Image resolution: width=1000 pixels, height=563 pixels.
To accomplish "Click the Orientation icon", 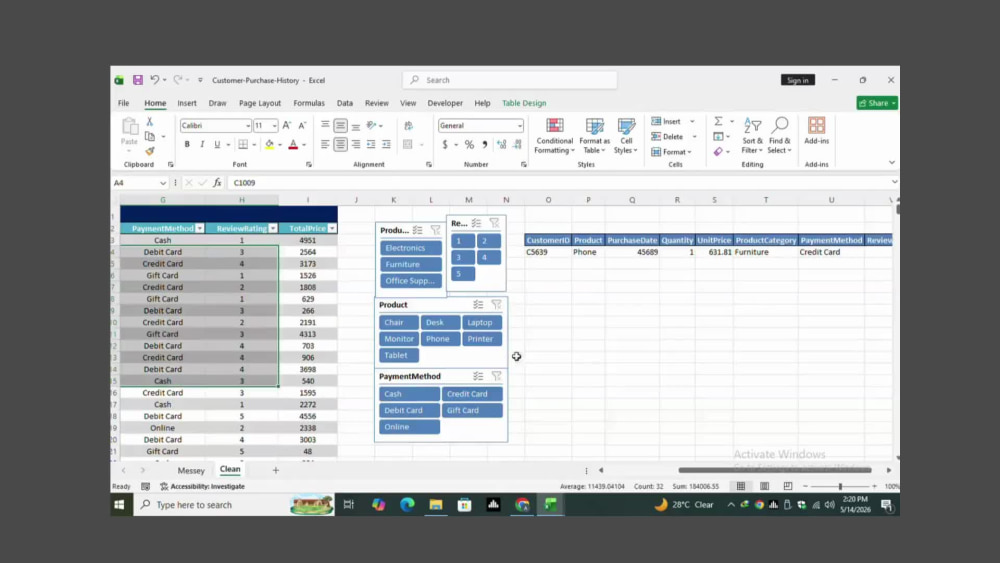I will point(372,126).
